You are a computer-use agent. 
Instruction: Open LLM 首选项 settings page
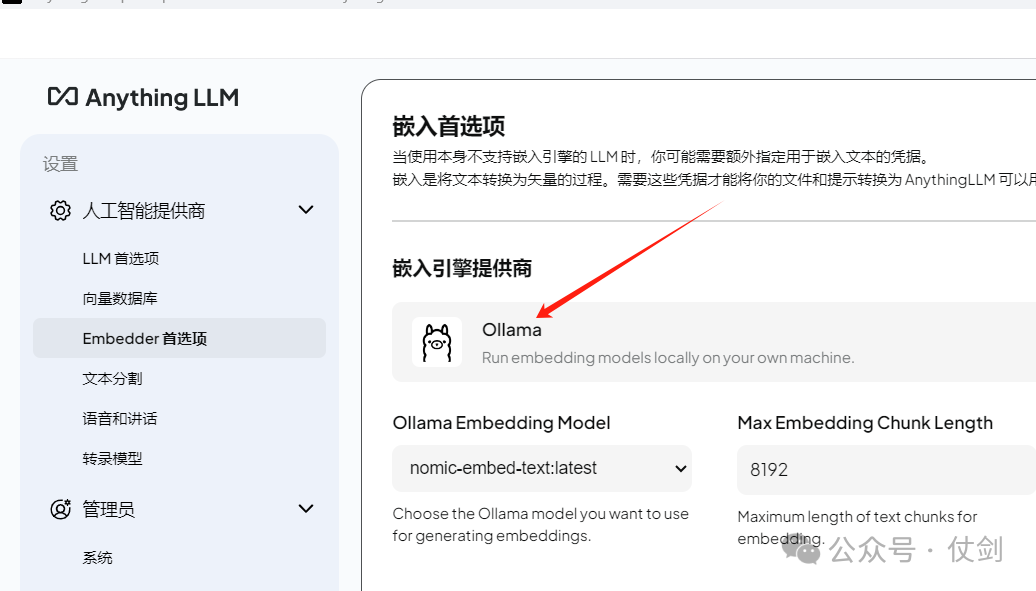(121, 258)
